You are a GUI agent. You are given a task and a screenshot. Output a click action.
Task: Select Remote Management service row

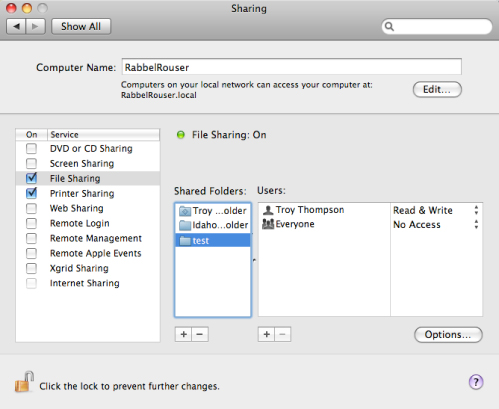(x=88, y=238)
